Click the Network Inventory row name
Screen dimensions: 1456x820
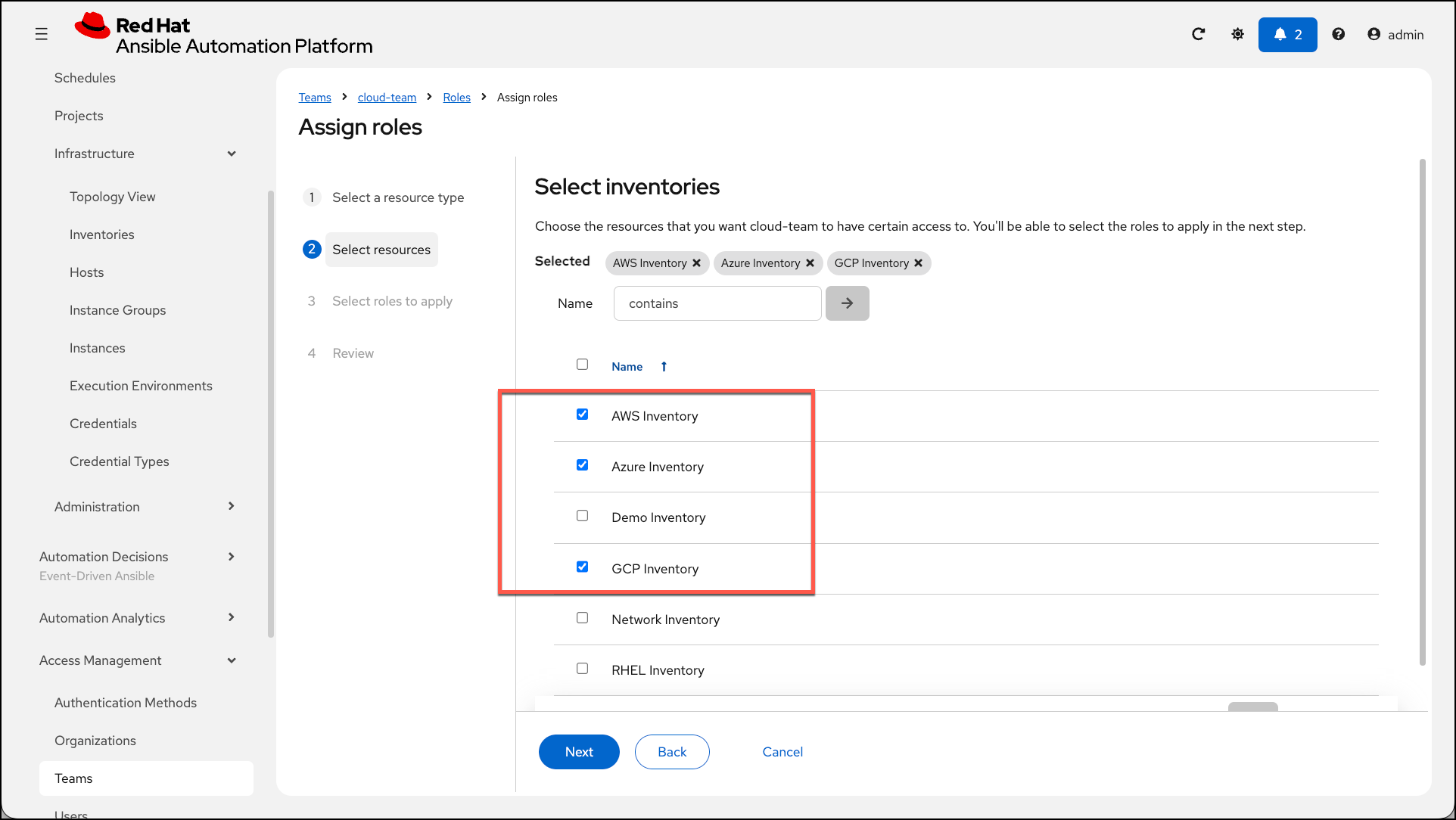pyautogui.click(x=666, y=620)
